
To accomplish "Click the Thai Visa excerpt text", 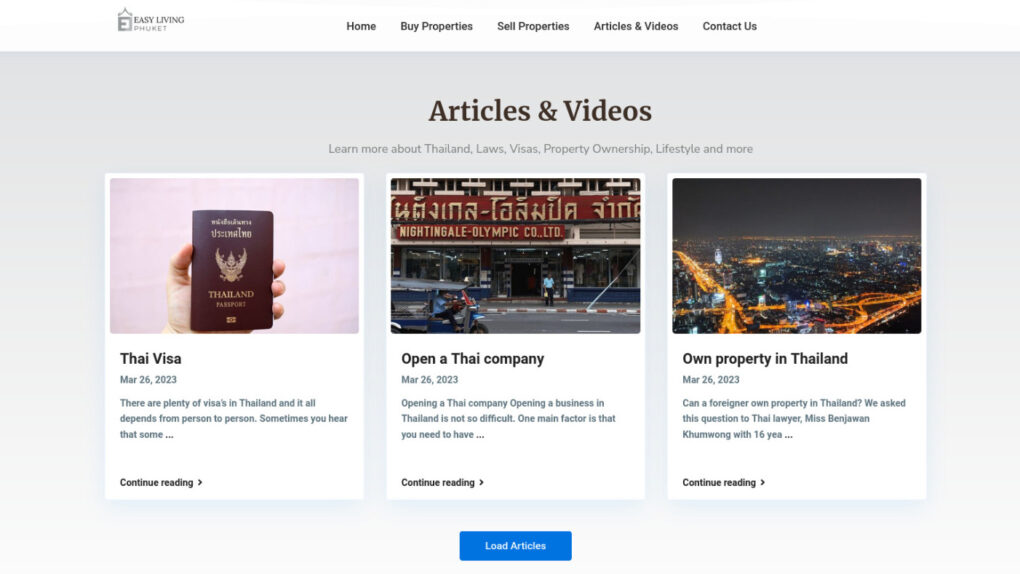I will pyautogui.click(x=234, y=418).
